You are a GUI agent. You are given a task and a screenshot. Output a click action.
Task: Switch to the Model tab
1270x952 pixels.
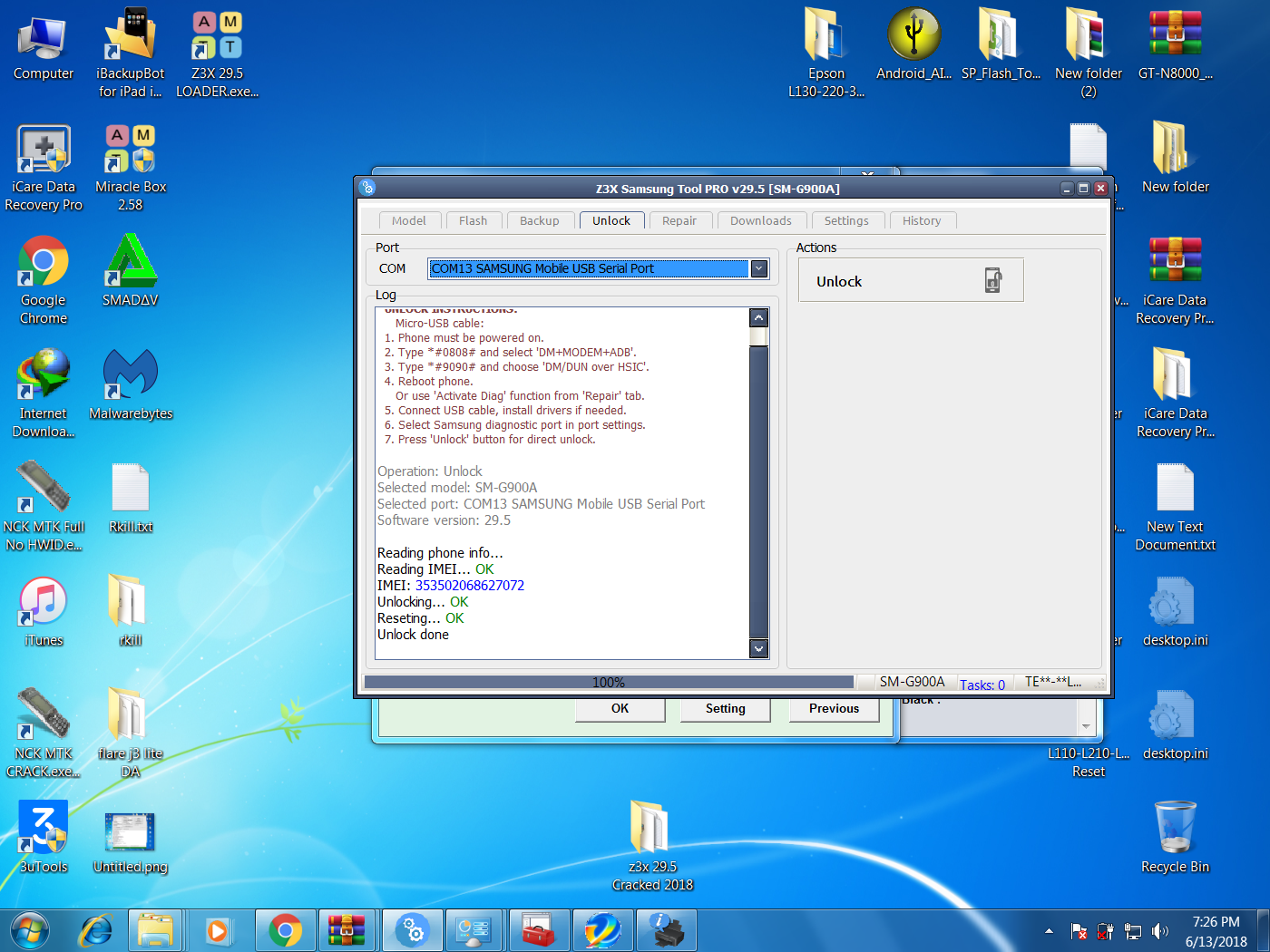click(409, 221)
